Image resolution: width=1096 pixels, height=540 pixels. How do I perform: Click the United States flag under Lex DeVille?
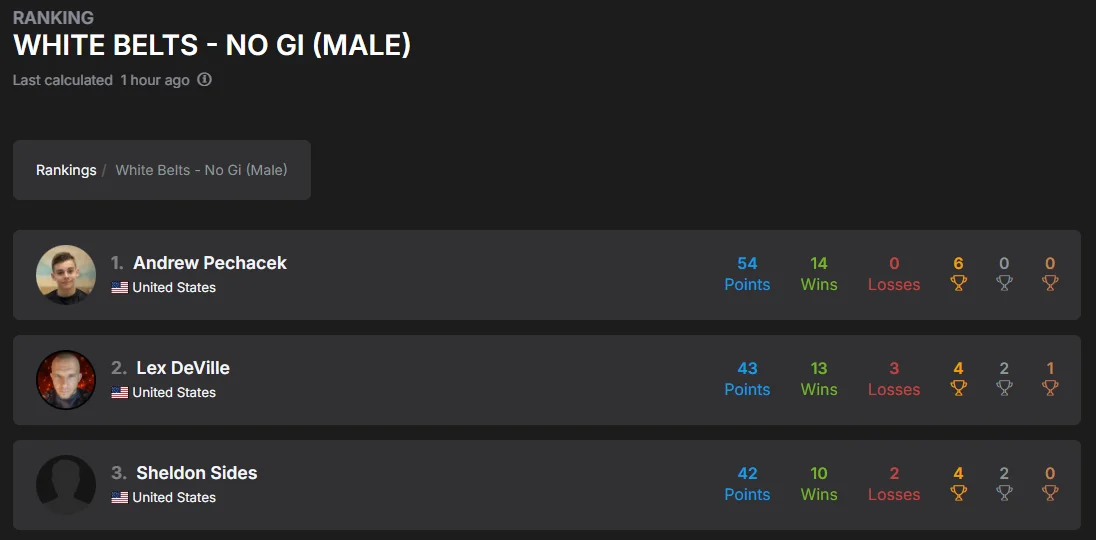pyautogui.click(x=120, y=393)
